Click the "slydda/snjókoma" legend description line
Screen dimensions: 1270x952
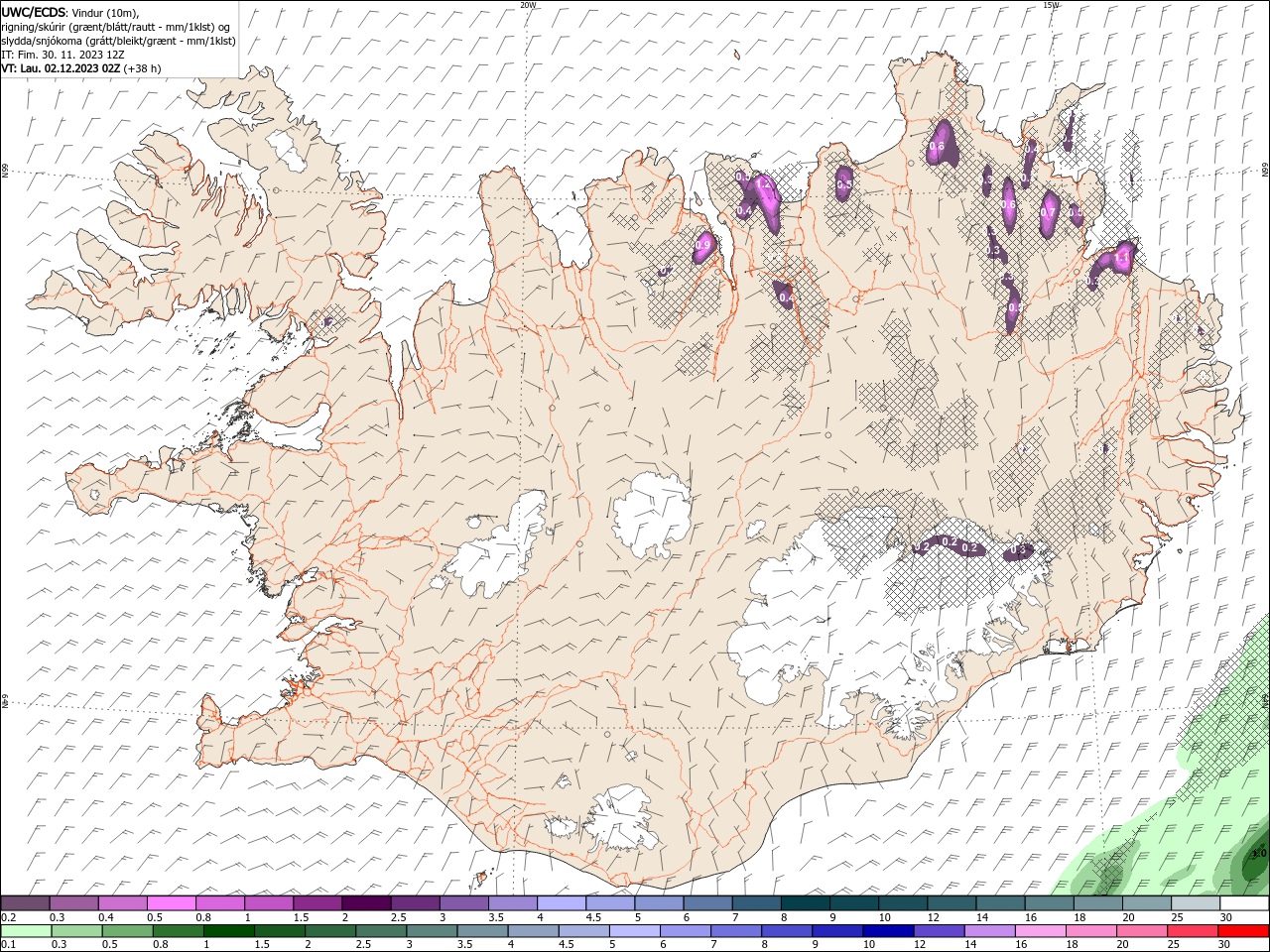coord(118,41)
